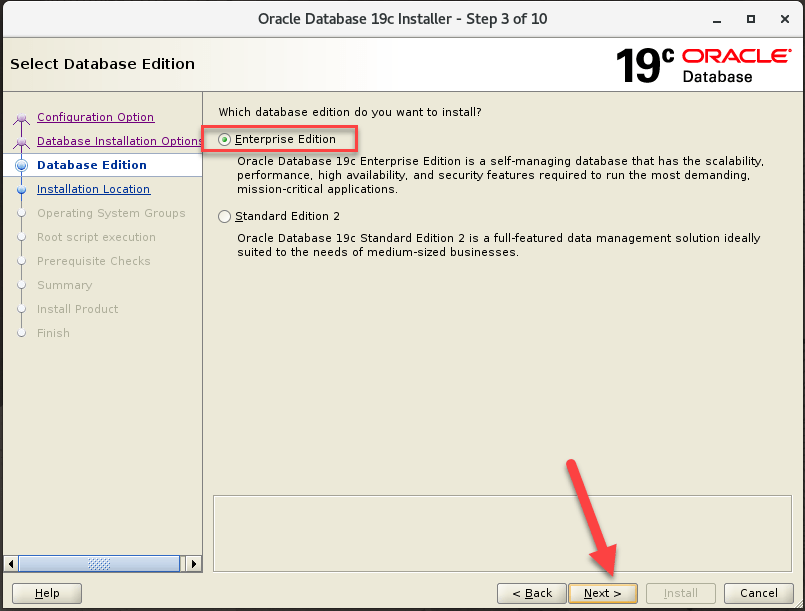Choose the Standard Edition 2 option

(x=224, y=217)
